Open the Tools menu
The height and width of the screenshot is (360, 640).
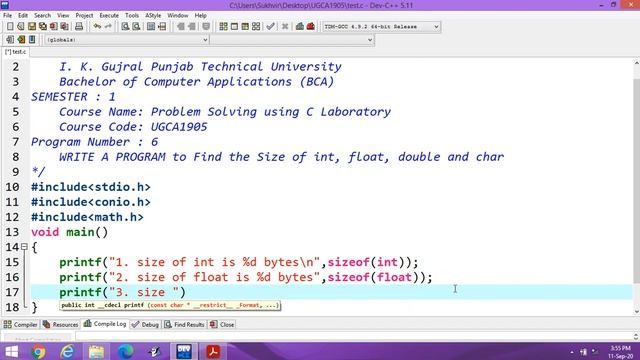tap(132, 16)
